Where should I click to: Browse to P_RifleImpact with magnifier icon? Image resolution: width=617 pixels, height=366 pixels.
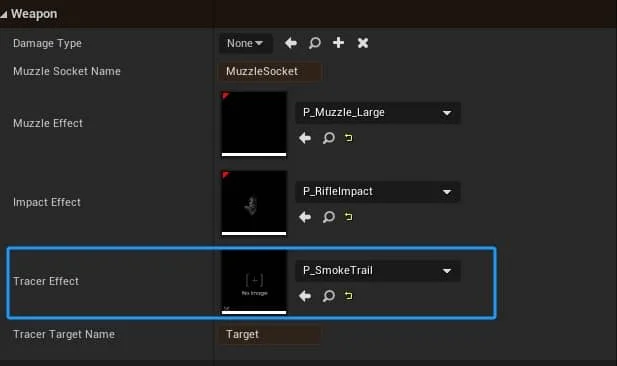(x=329, y=217)
